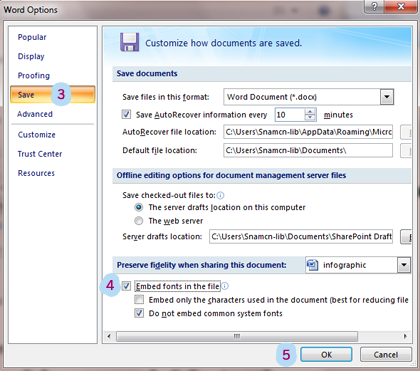Click the Server drafts location field
Image resolution: width=420 pixels, height=371 pixels.
[x=301, y=237]
